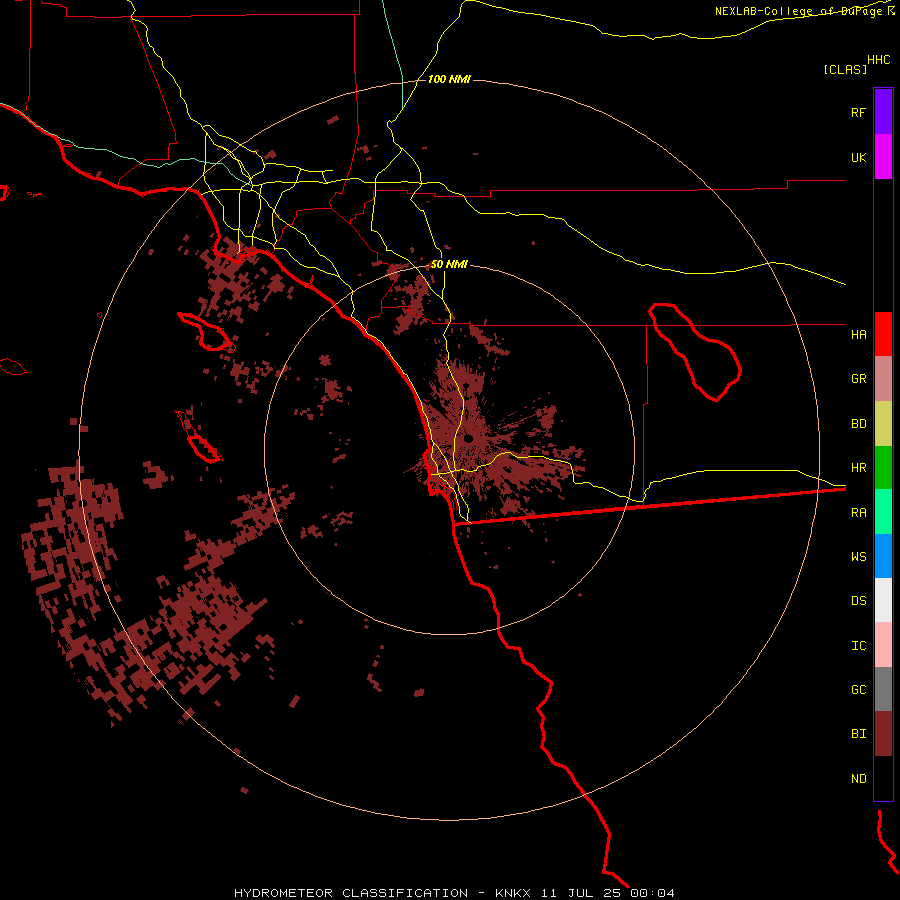Click the HHC product code text
900x900 pixels.
pos(879,60)
